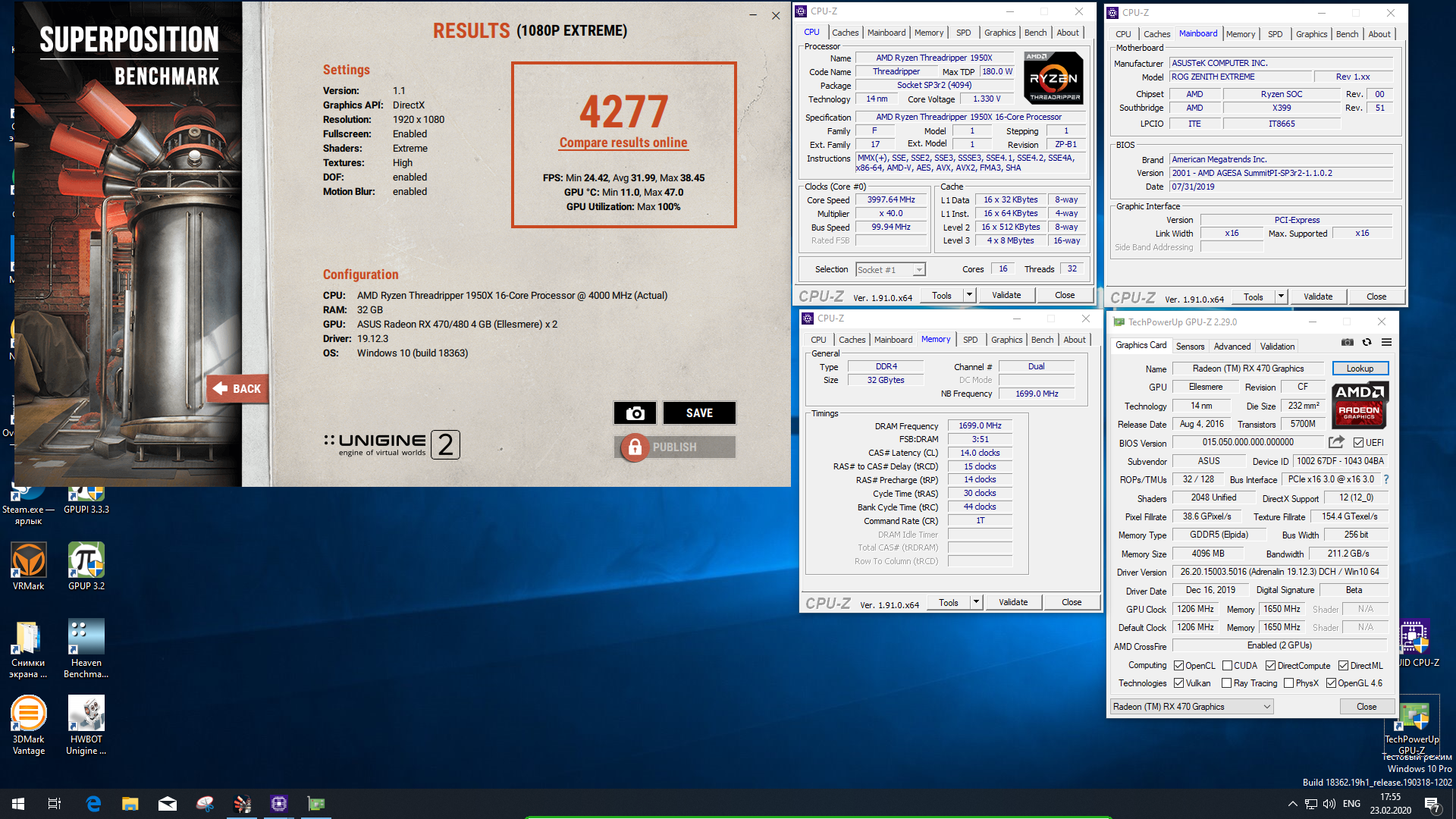Click the Superposition icon in the taskbar
The width and height of the screenshot is (1456, 819).
[242, 804]
